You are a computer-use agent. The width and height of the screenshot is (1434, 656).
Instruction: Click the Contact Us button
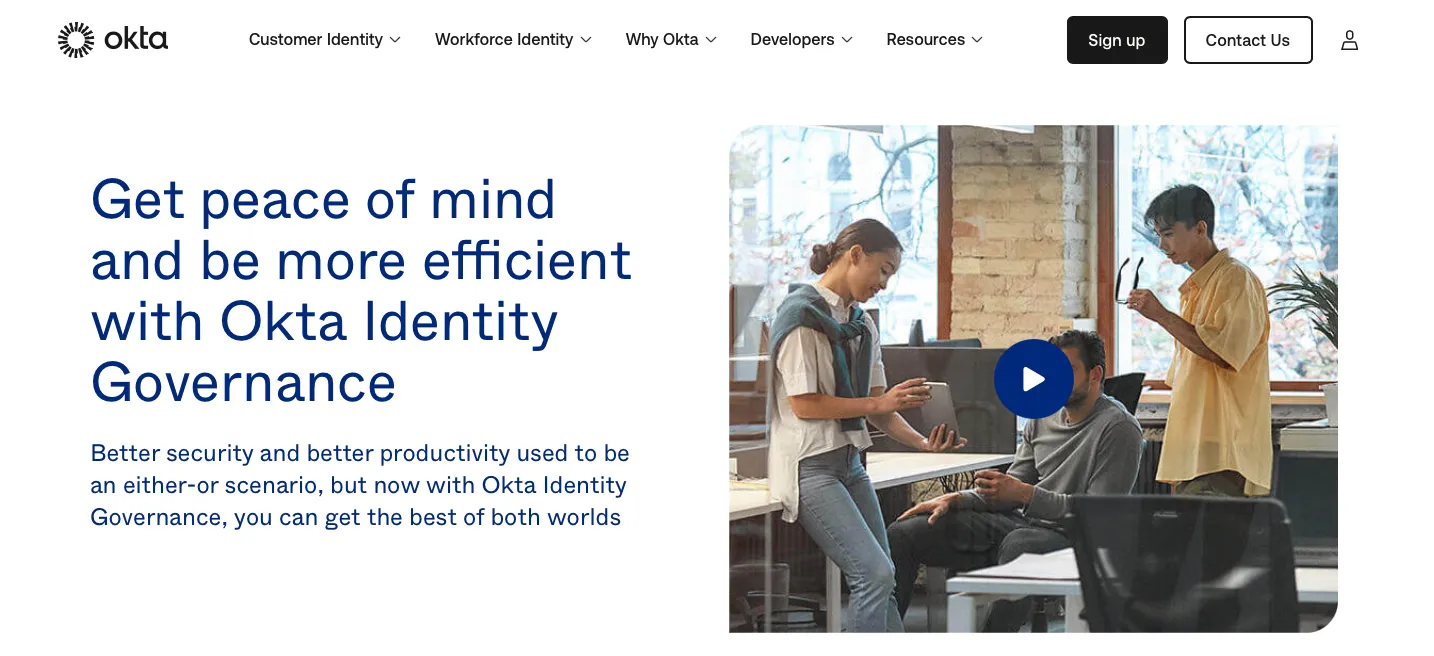tap(1248, 40)
